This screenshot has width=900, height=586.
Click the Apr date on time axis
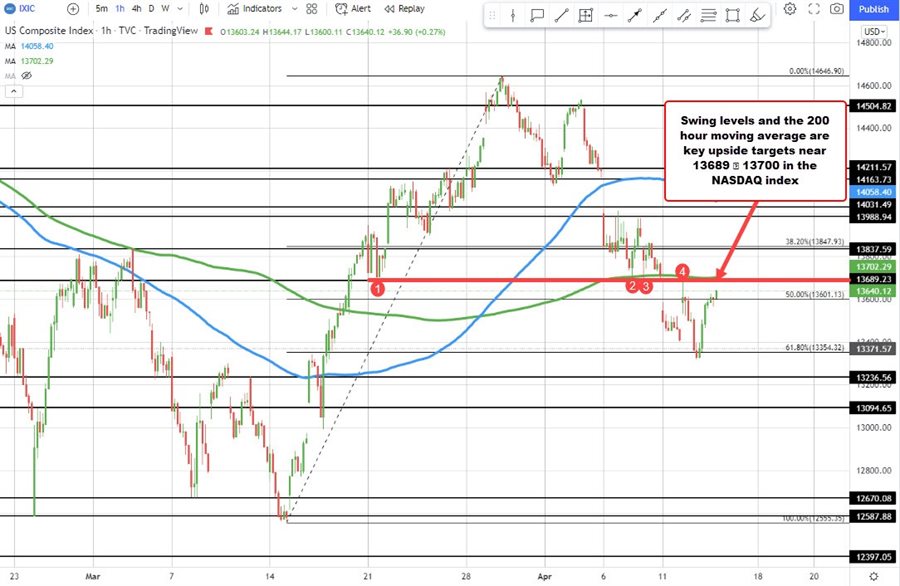(545, 576)
